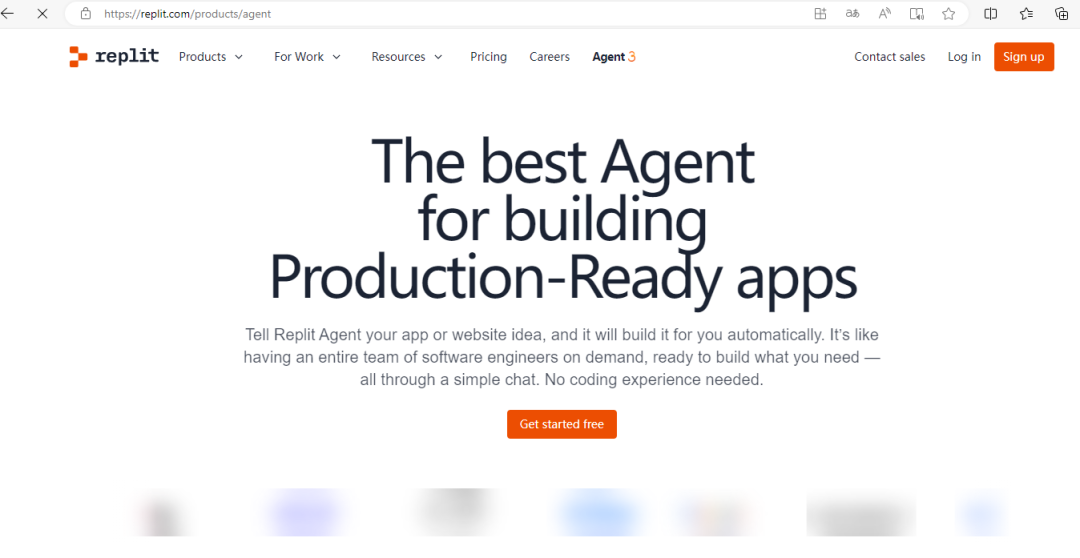Go to the Careers page
Image resolution: width=1080 pixels, height=558 pixels.
tap(549, 57)
